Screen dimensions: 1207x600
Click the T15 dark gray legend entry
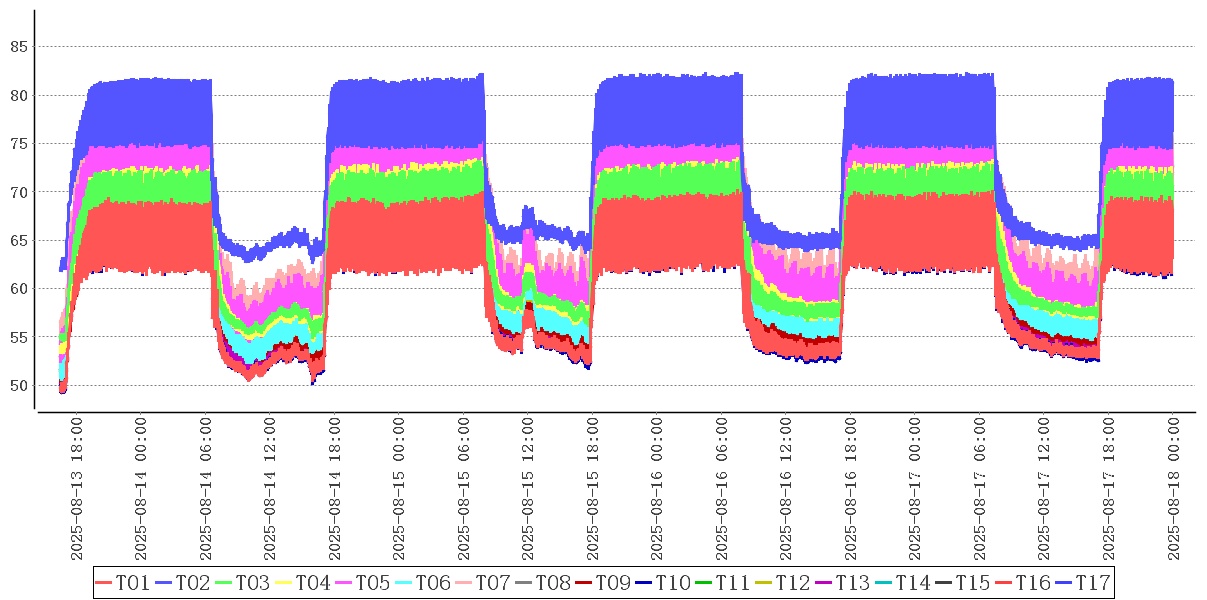963,583
